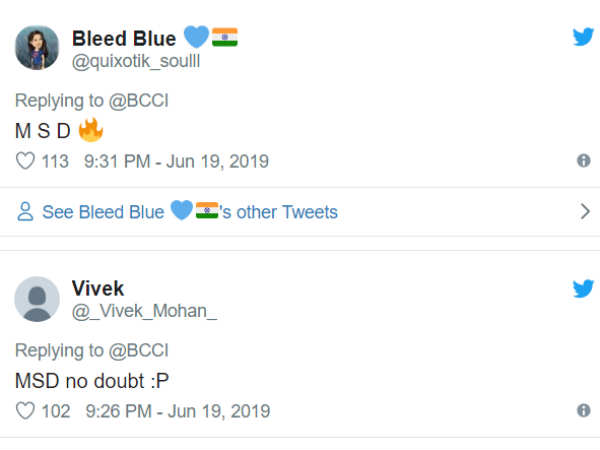Viewport: 600px width, 450px height.
Task: Click the "M S D" tweet text
Action: (x=45, y=131)
